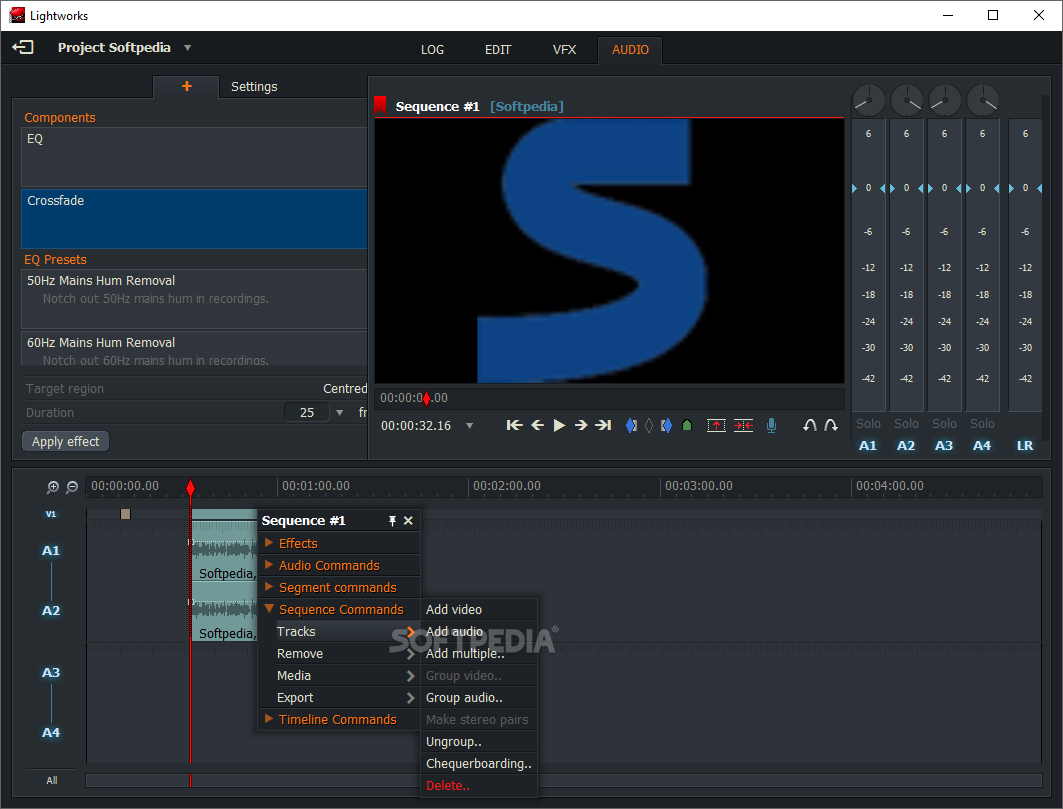Toggle the A1 mixer channel label
This screenshot has height=809, width=1063.
868,446
